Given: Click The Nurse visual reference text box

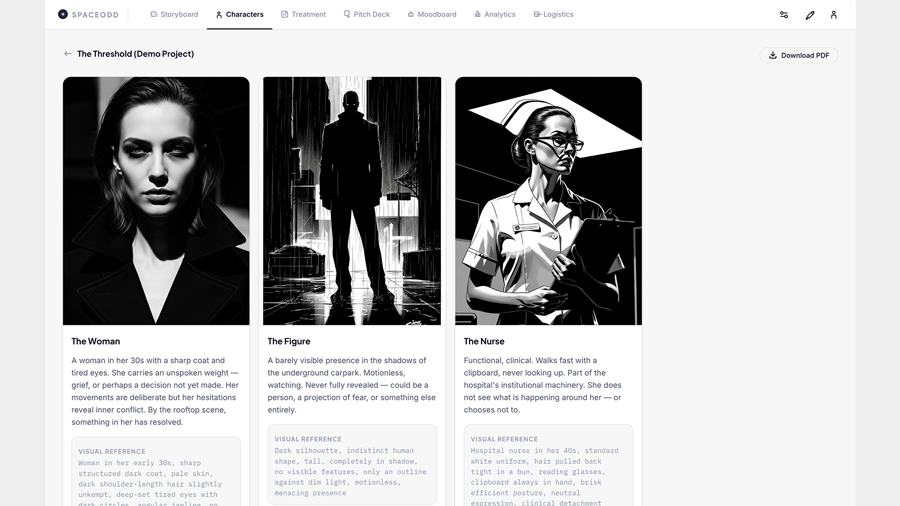Looking at the screenshot, I should point(548,466).
